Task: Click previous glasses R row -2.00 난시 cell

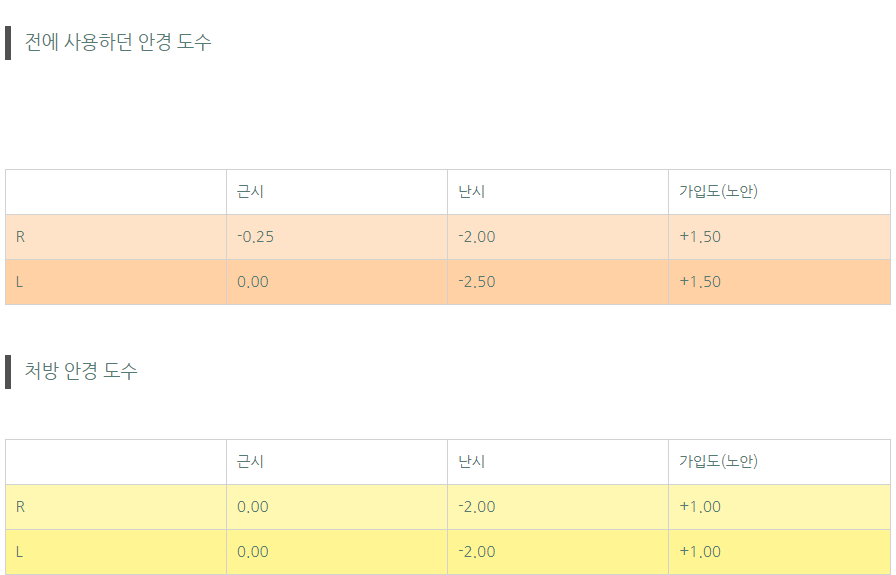Action: 477,237
